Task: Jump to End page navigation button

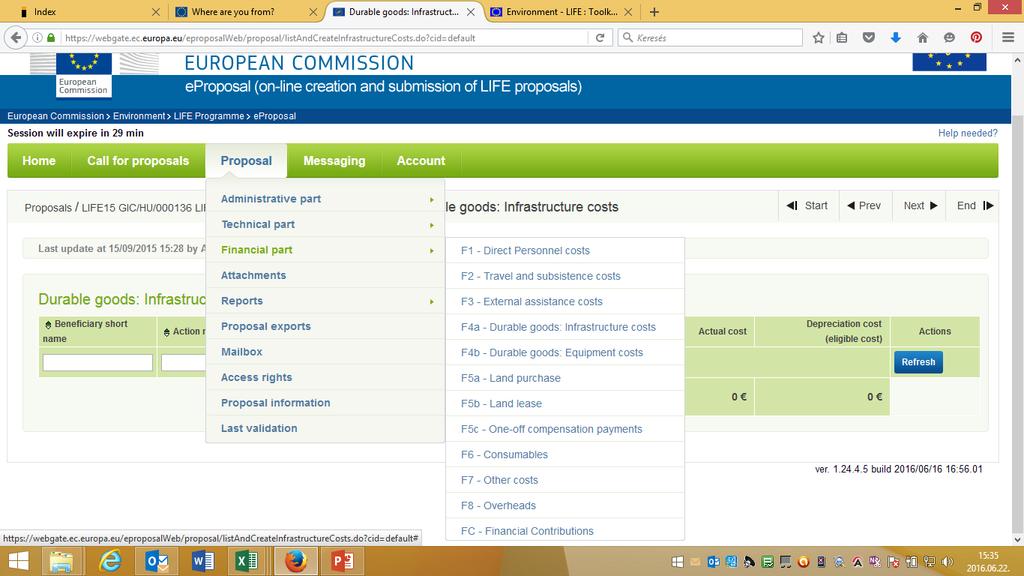Action: tap(974, 206)
